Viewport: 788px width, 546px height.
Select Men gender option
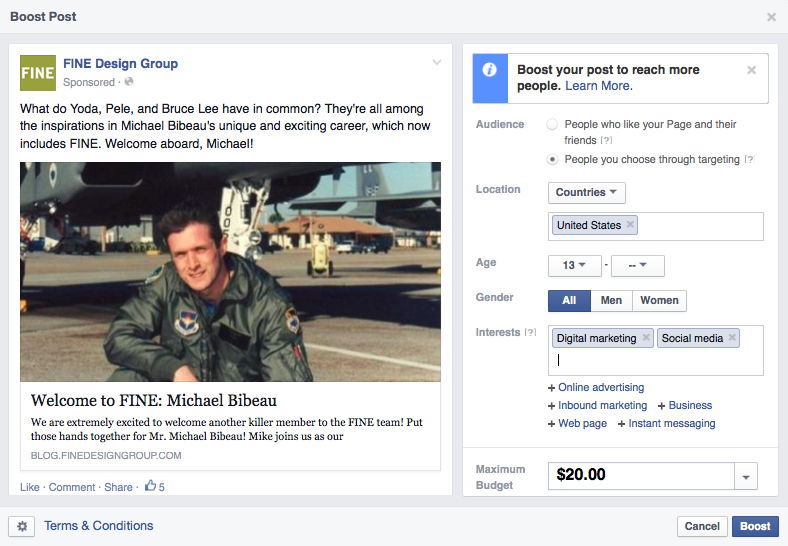(611, 301)
